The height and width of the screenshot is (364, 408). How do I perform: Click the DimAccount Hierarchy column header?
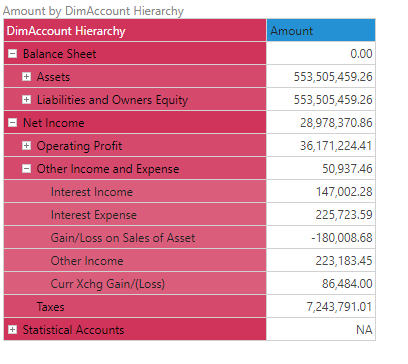(x=135, y=30)
